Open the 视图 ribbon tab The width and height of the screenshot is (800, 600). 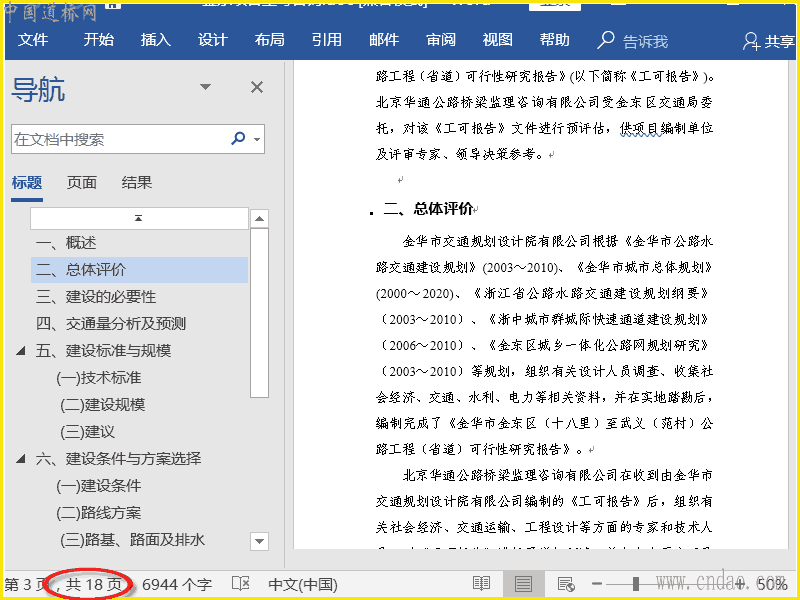[497, 40]
